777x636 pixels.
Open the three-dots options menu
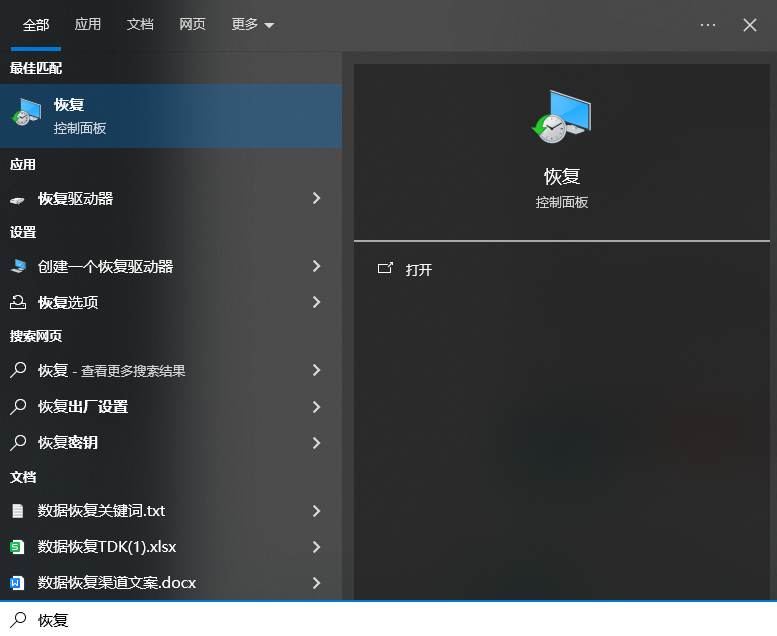708,25
